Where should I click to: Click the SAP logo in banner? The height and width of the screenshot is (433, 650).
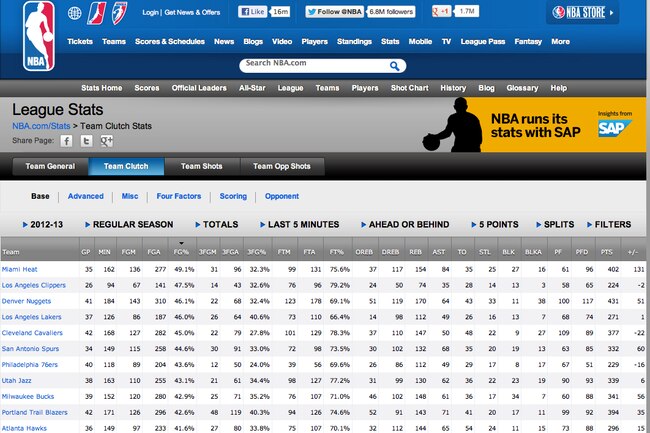coord(615,128)
